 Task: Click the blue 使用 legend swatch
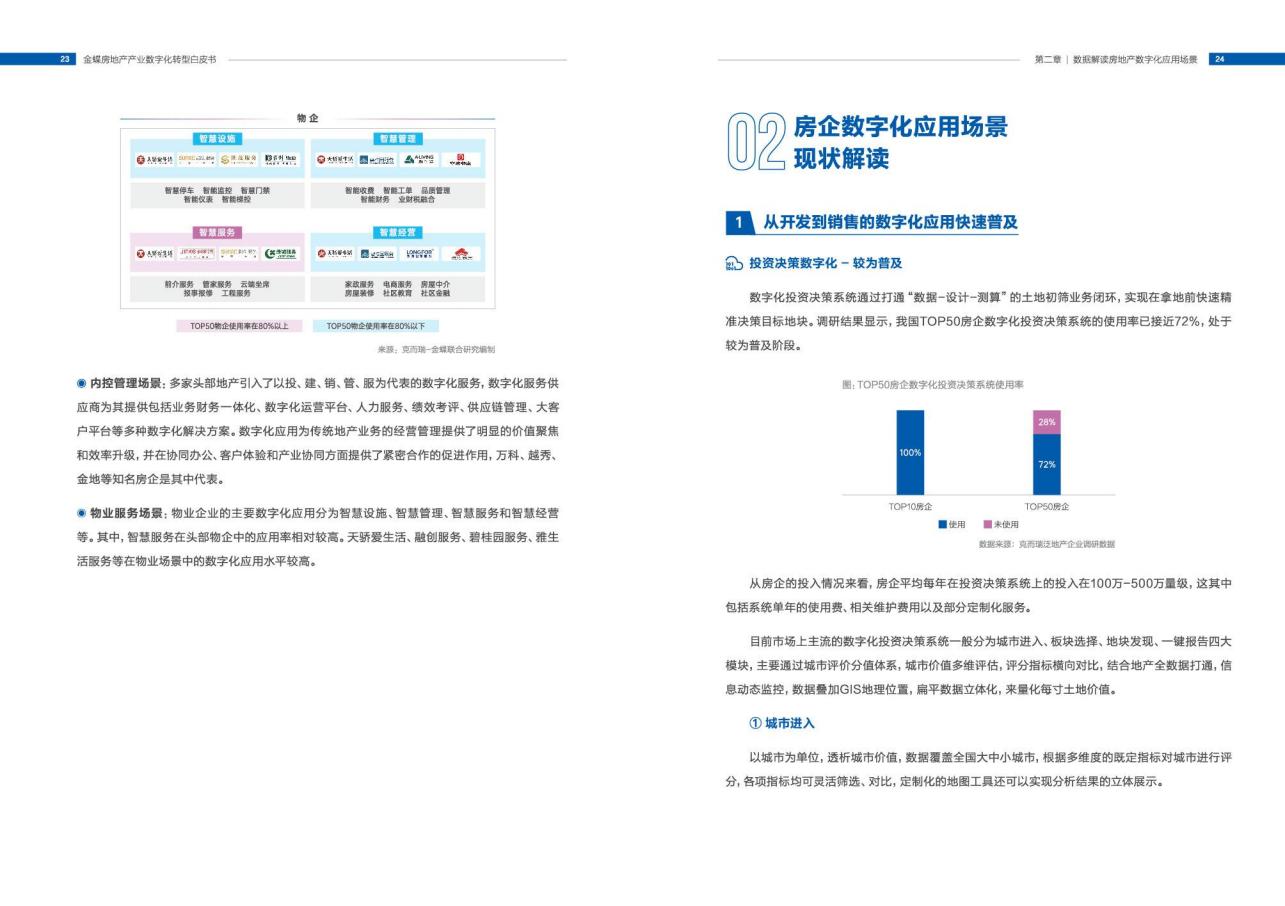[942, 525]
